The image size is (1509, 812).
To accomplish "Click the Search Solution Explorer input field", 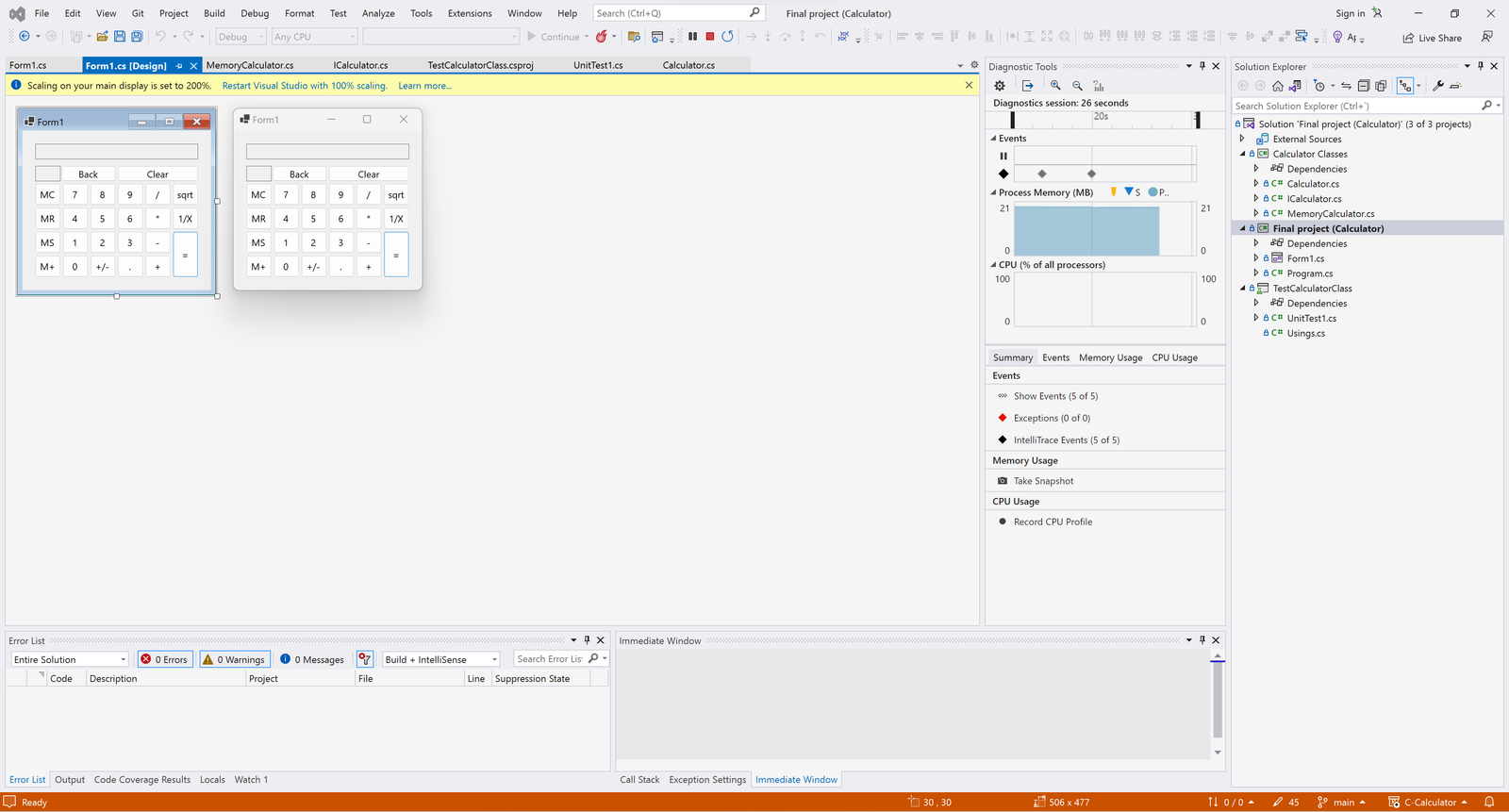I will pyautogui.click(x=1355, y=106).
